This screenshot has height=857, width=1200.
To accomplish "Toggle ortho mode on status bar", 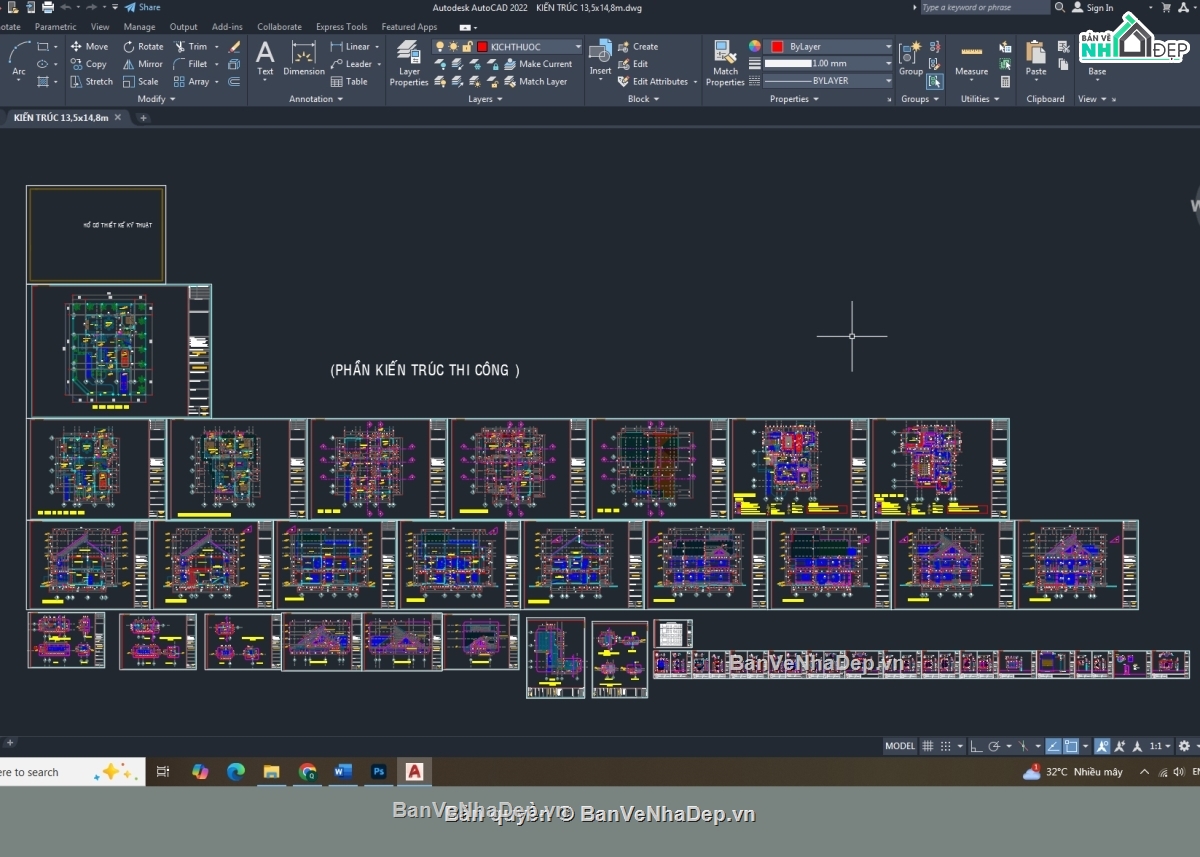I will tap(977, 746).
